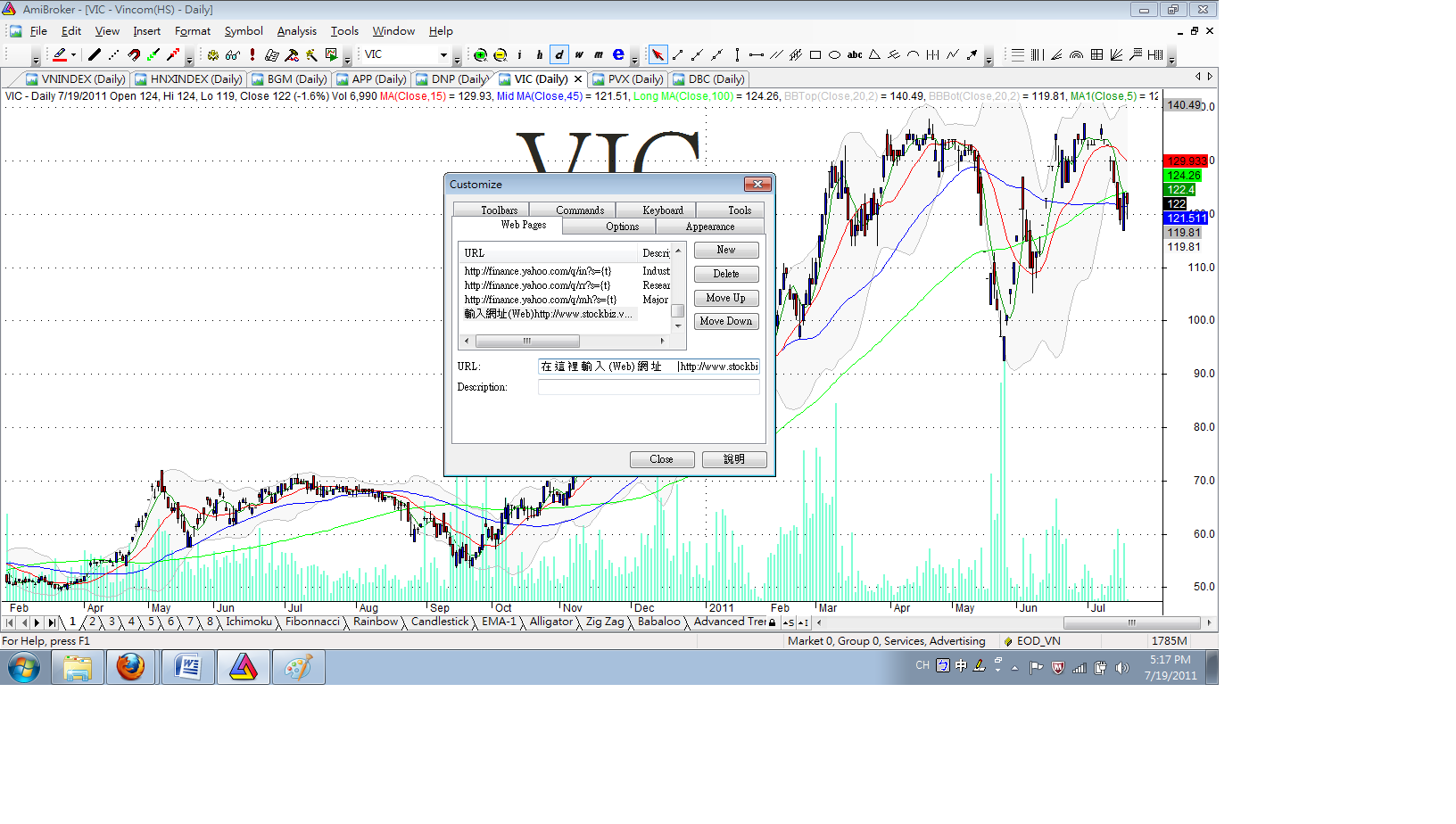Open the pen color dropdown arrow
1456x824 pixels.
click(73, 55)
